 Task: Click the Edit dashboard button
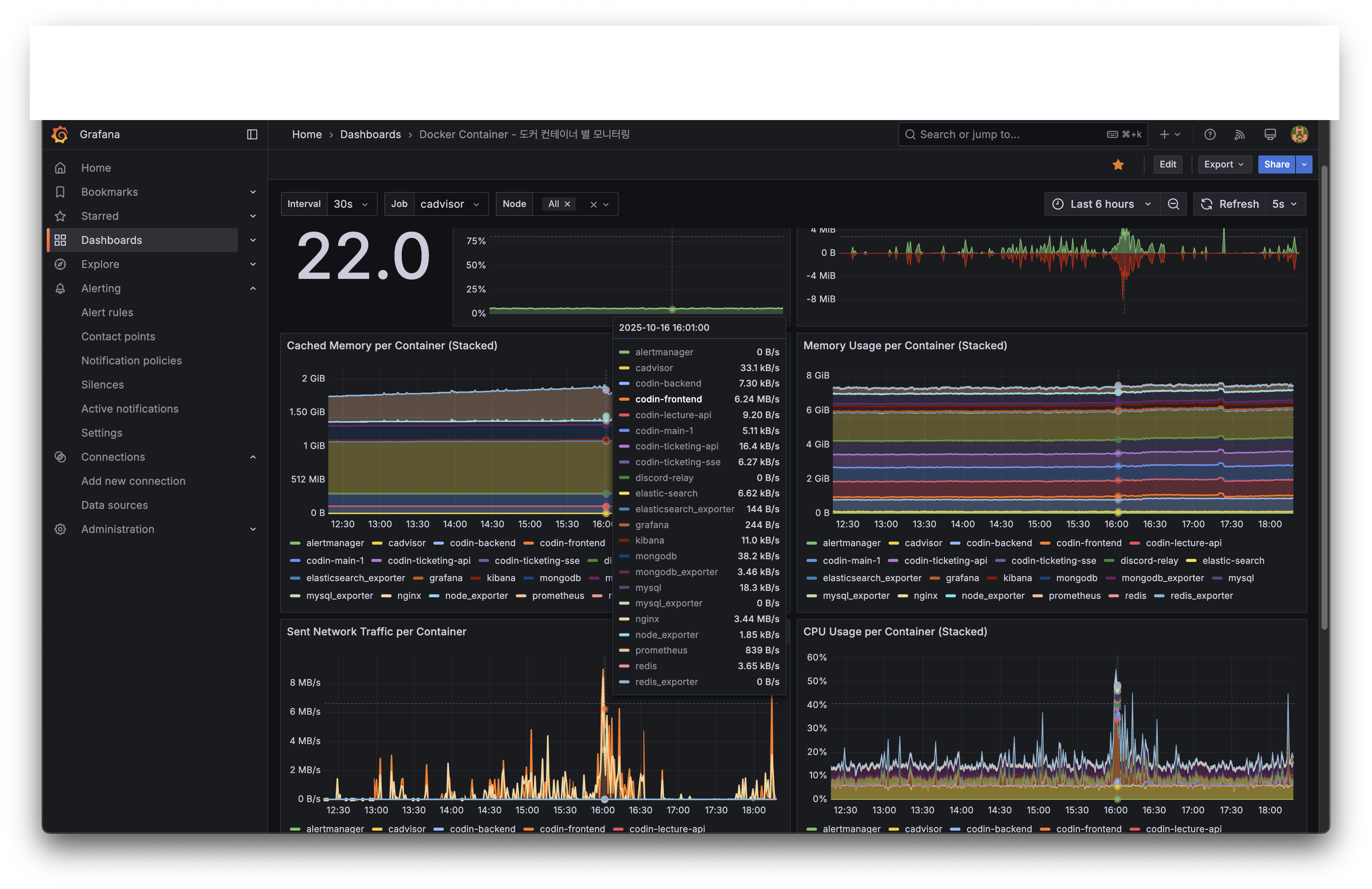[1167, 165]
